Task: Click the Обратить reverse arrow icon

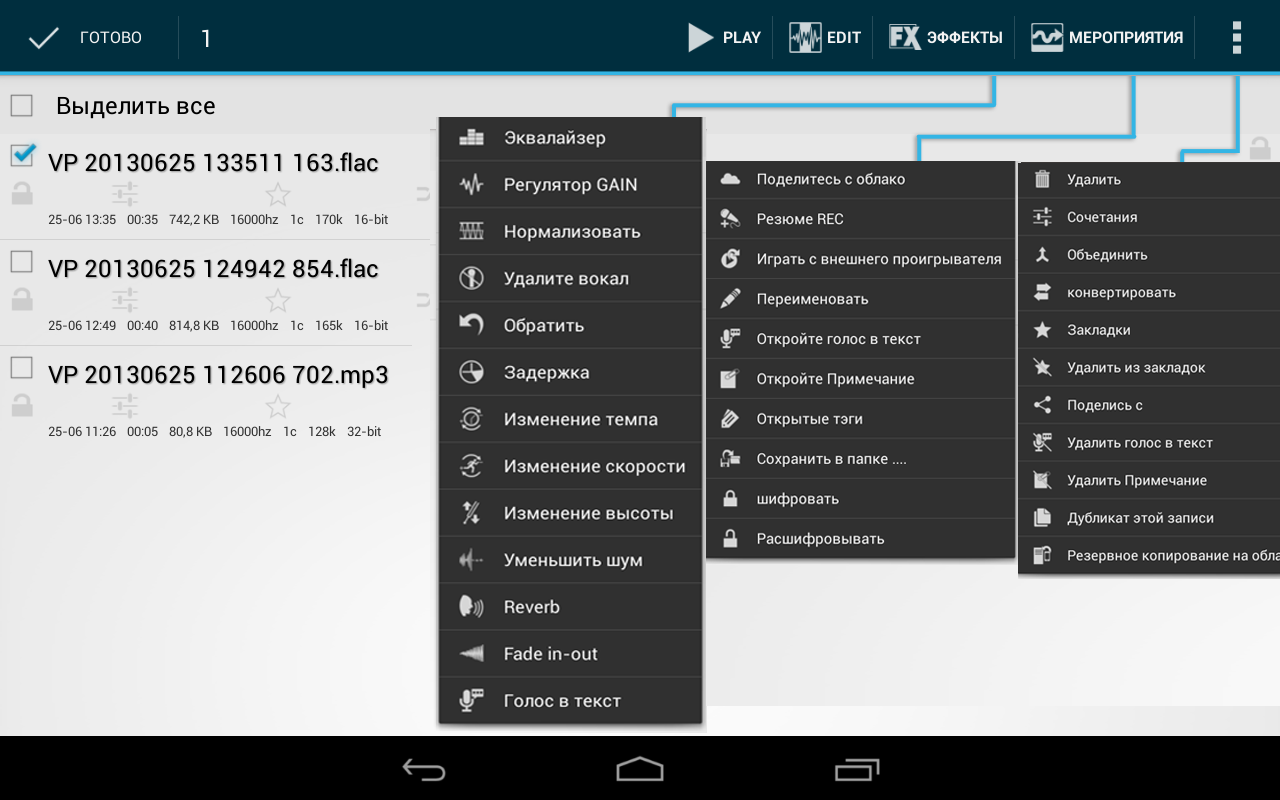Action: pyautogui.click(x=471, y=325)
